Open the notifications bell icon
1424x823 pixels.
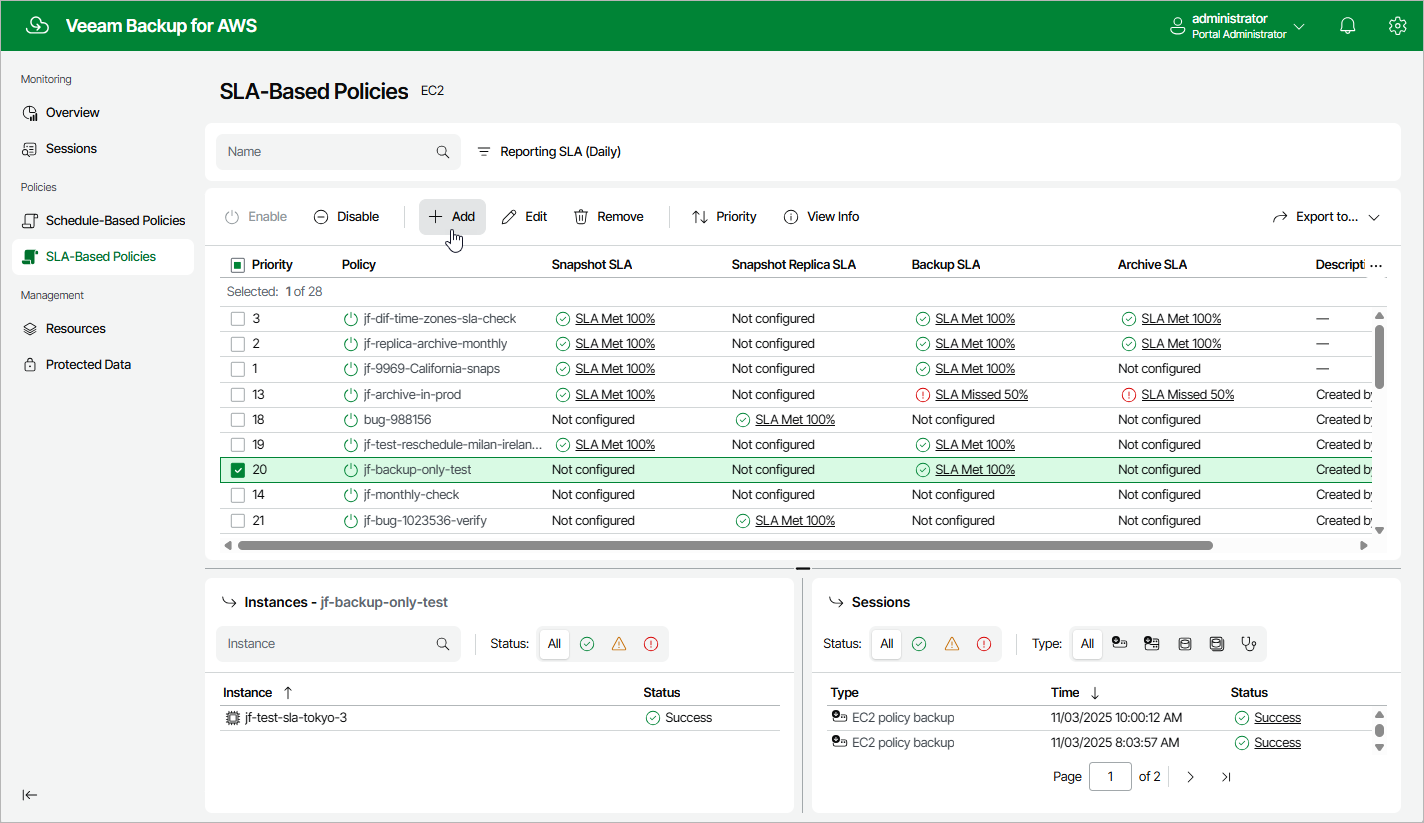(x=1347, y=26)
